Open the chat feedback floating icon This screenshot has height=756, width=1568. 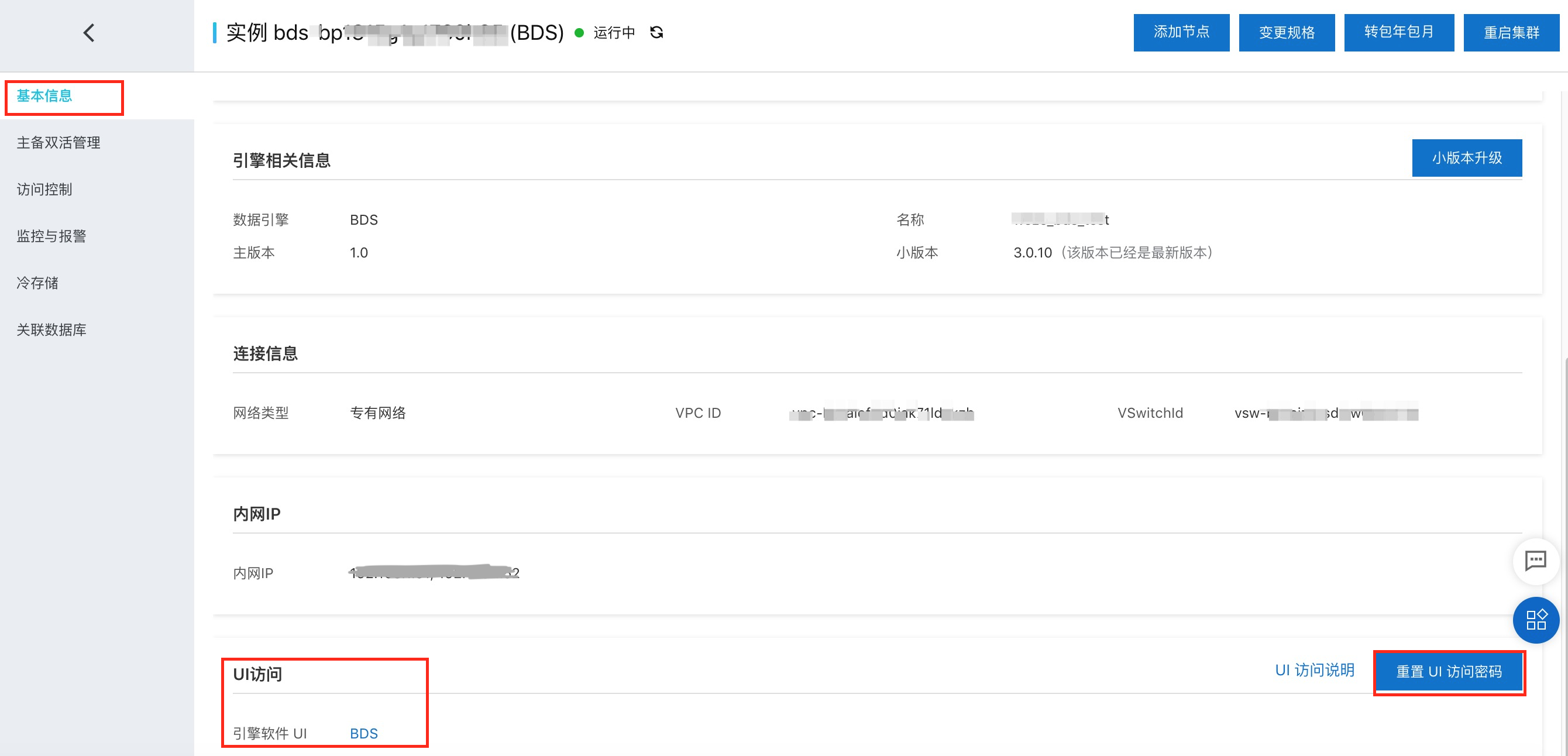(1535, 561)
